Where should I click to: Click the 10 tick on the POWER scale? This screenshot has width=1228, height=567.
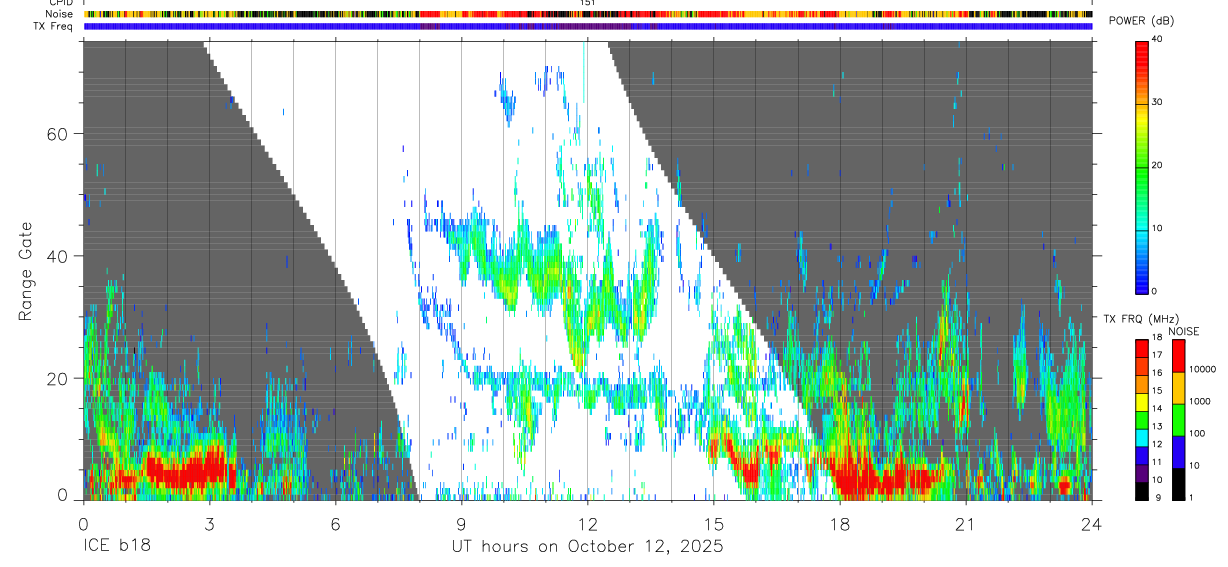click(x=1159, y=228)
